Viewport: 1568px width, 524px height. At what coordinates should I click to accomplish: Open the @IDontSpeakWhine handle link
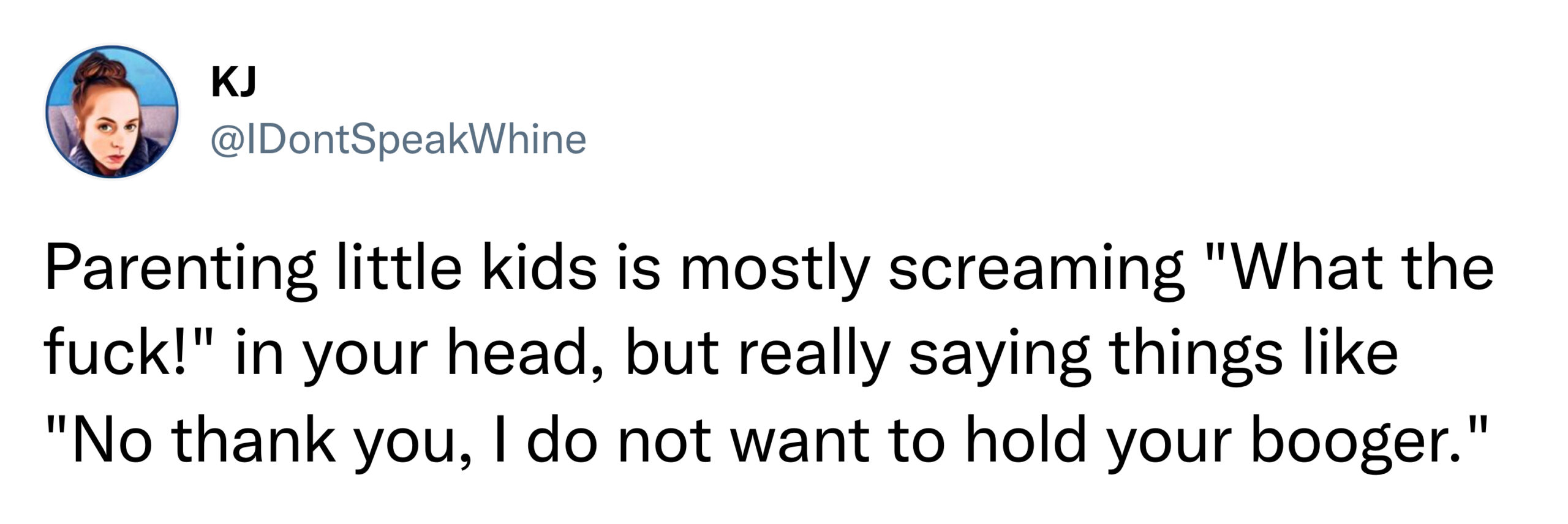click(x=399, y=140)
